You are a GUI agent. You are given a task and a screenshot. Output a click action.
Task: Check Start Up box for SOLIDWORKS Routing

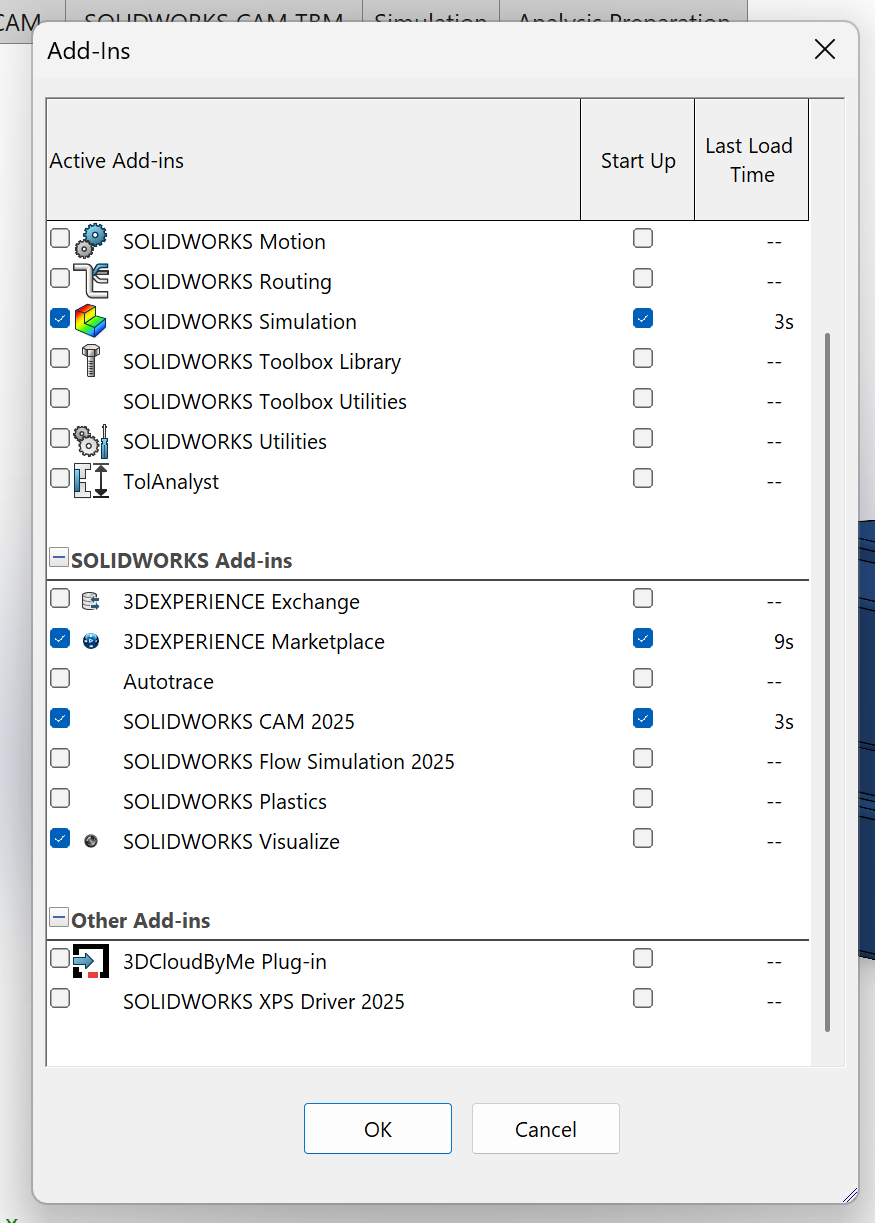tap(643, 278)
